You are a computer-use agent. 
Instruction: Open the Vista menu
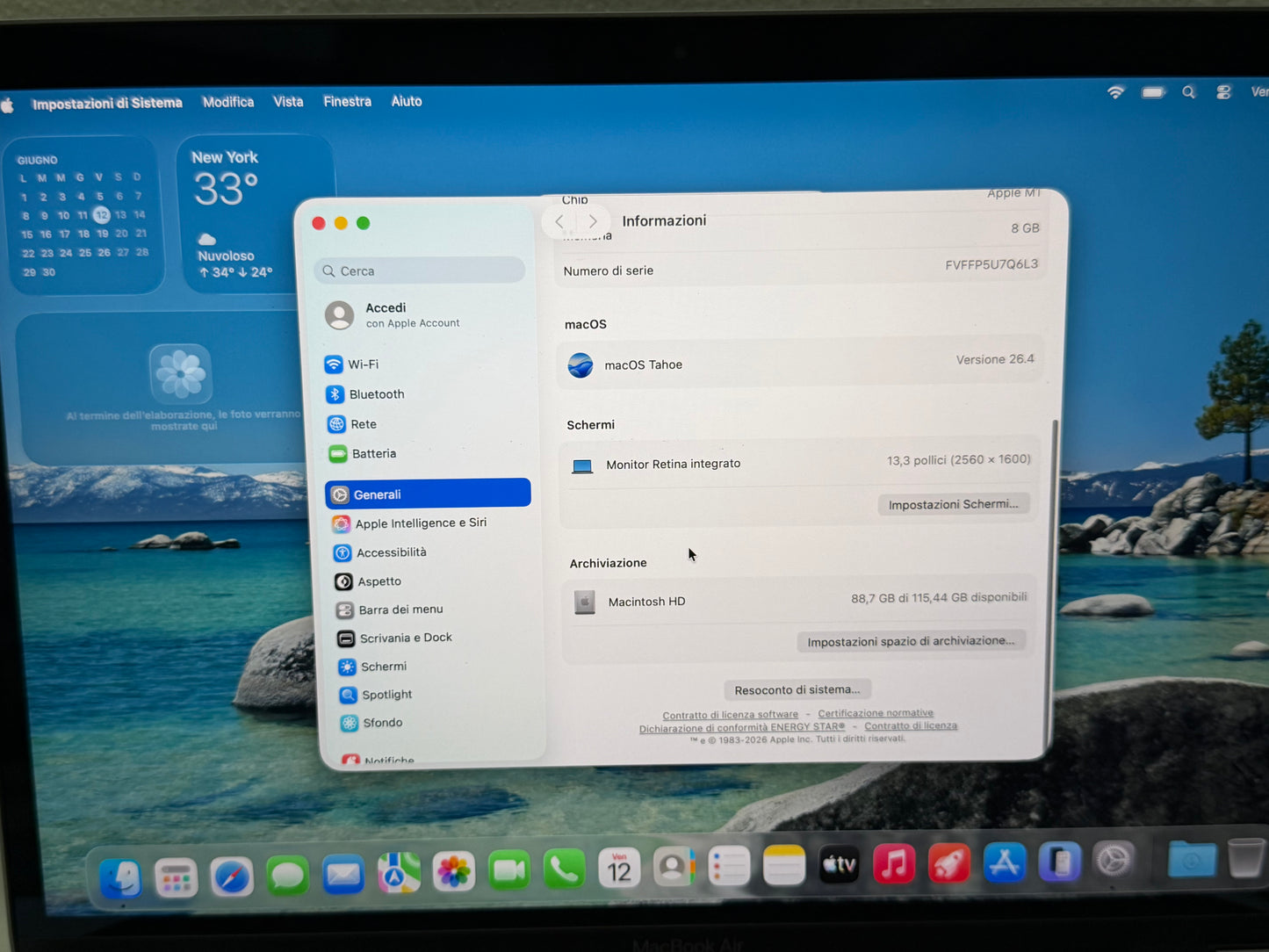[288, 102]
